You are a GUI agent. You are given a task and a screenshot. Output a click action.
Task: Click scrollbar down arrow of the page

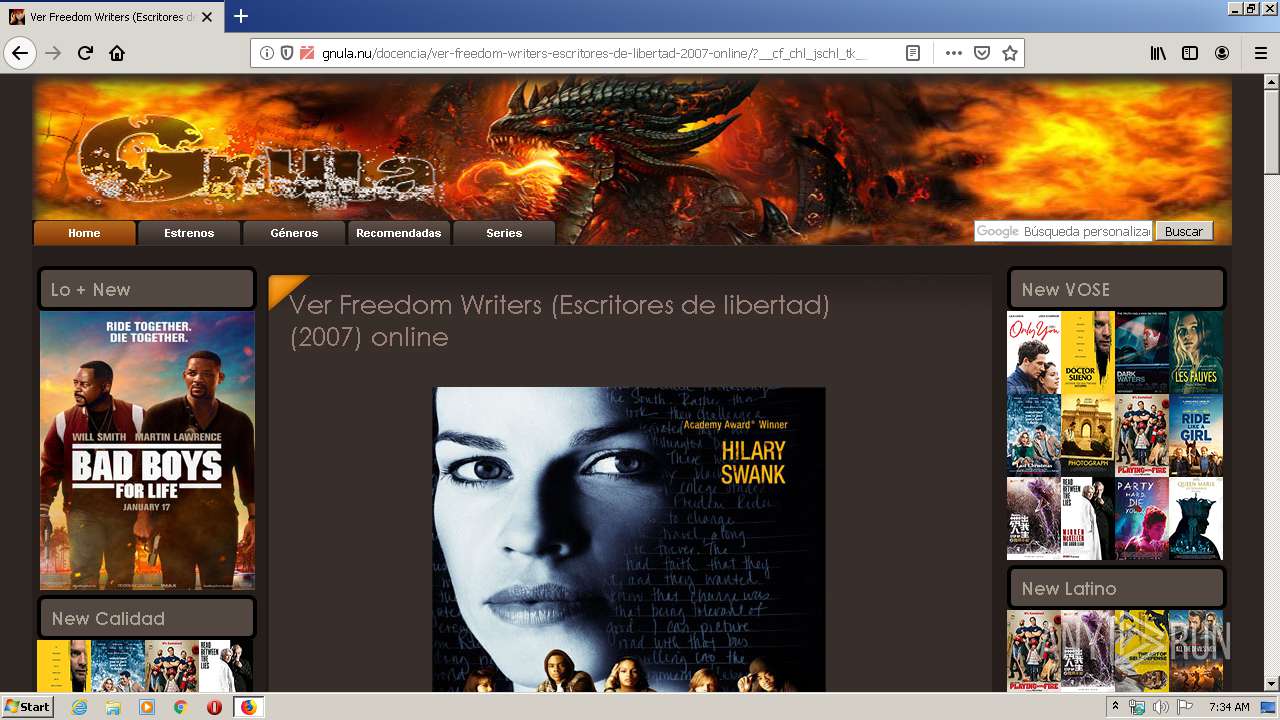click(x=1272, y=684)
